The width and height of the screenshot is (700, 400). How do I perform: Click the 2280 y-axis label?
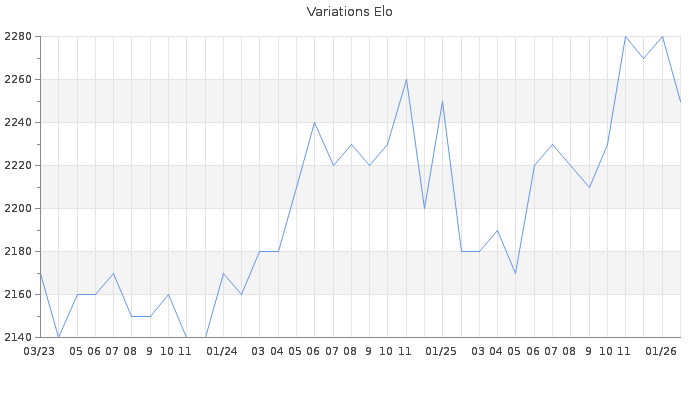[x=17, y=37]
